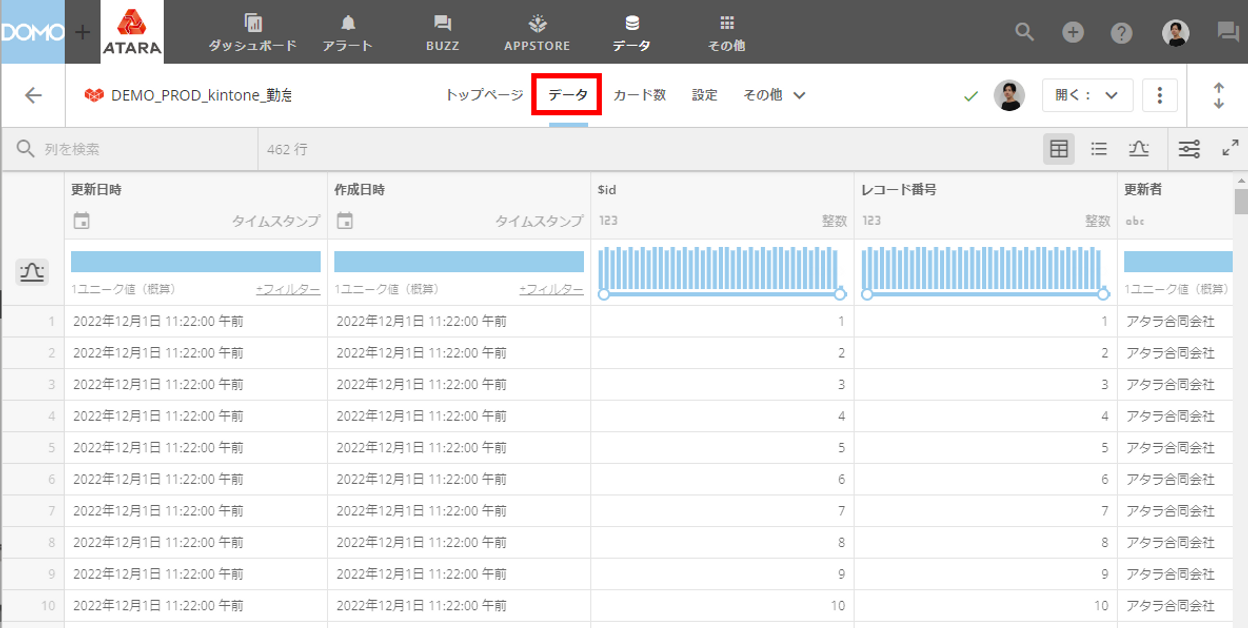Click the expand fullscreen arrows icon

pos(1231,148)
